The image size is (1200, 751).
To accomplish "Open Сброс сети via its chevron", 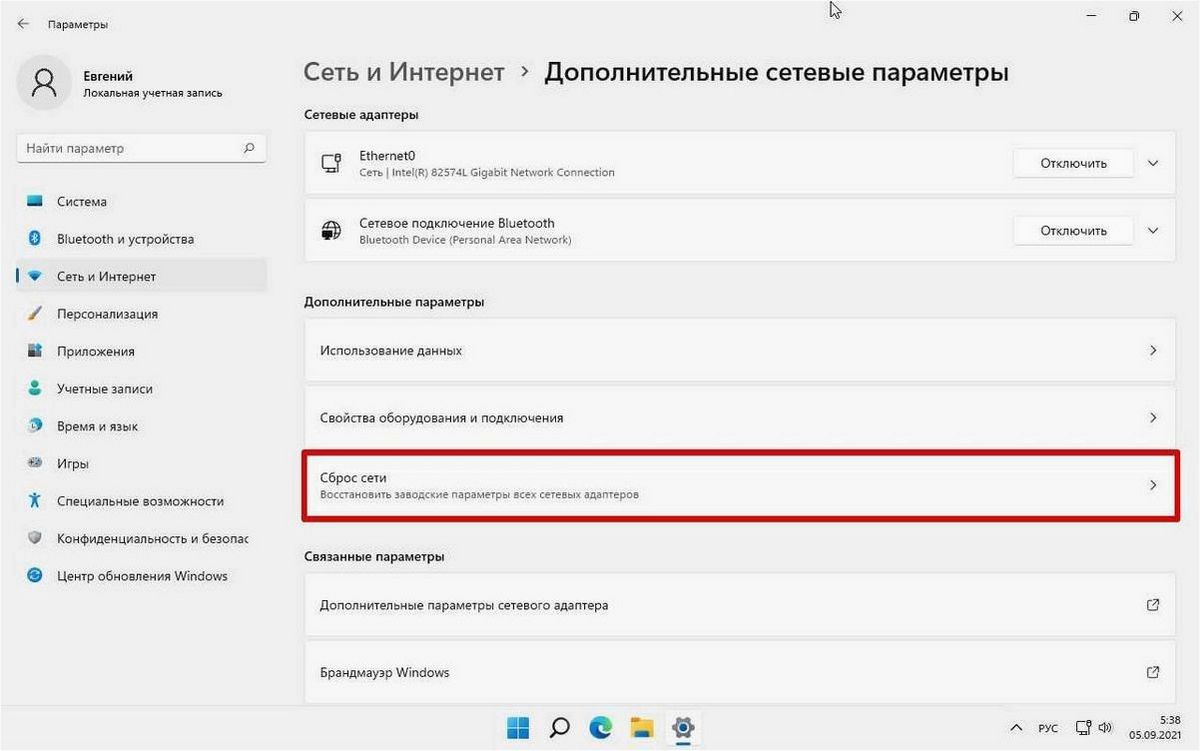I will coord(1153,485).
